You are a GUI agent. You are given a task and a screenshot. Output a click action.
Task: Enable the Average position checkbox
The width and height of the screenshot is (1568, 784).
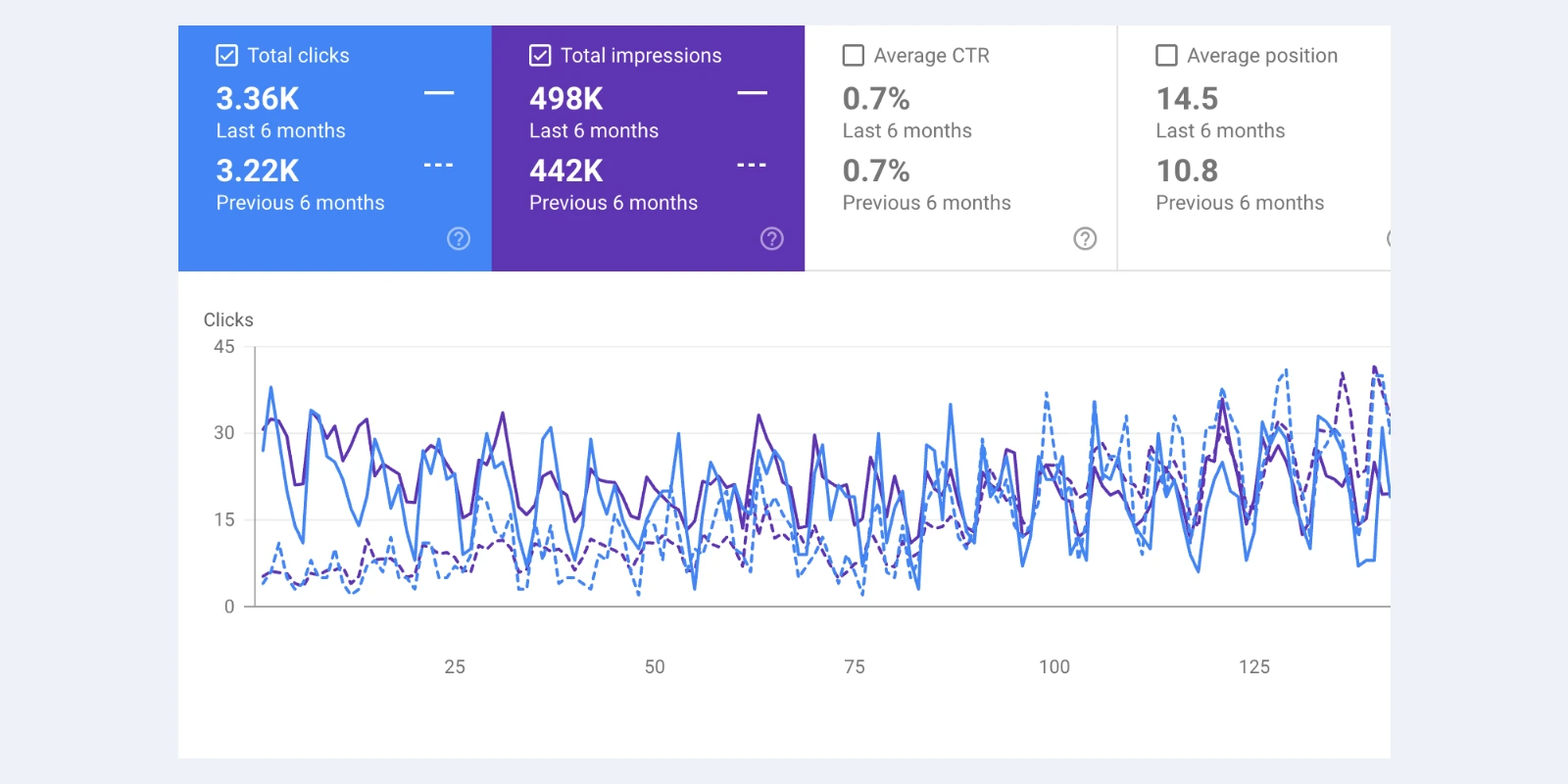[x=1166, y=55]
